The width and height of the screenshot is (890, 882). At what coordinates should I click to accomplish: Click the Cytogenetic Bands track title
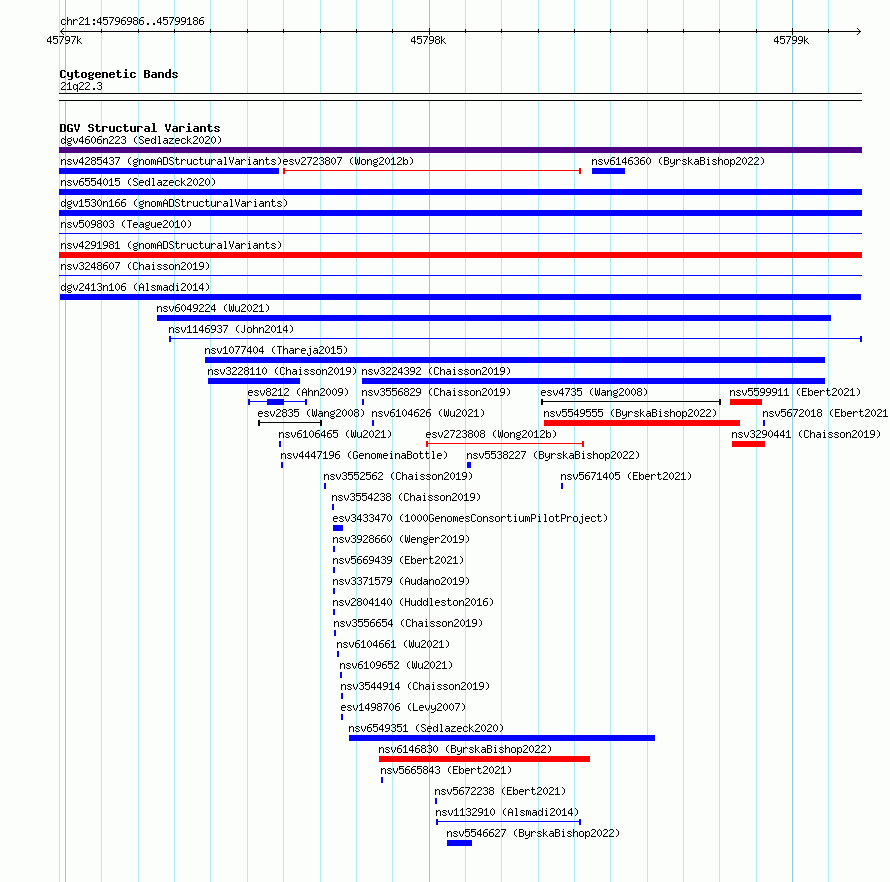click(x=119, y=74)
